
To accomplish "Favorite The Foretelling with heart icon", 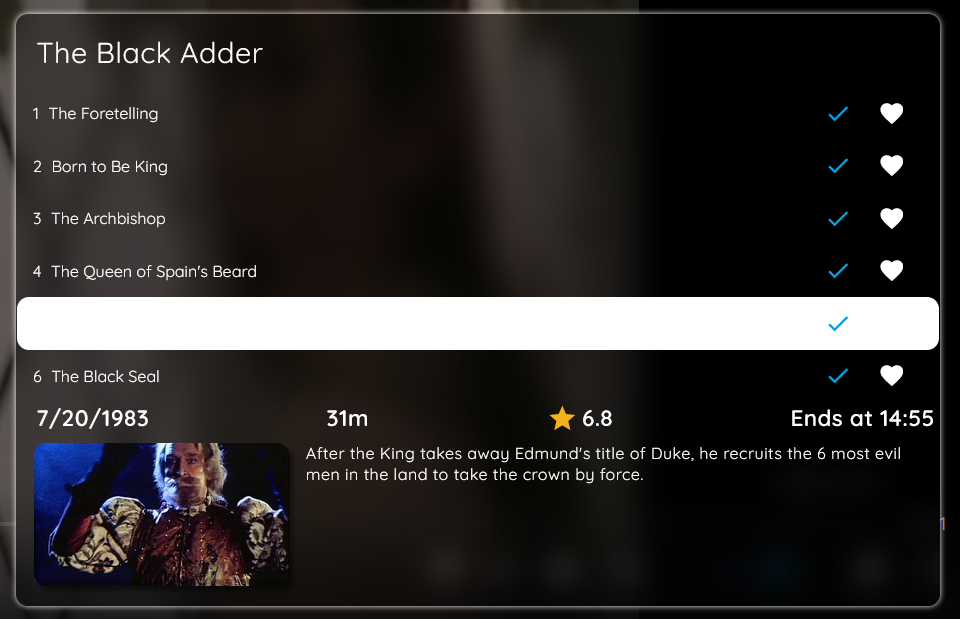I will (x=891, y=113).
